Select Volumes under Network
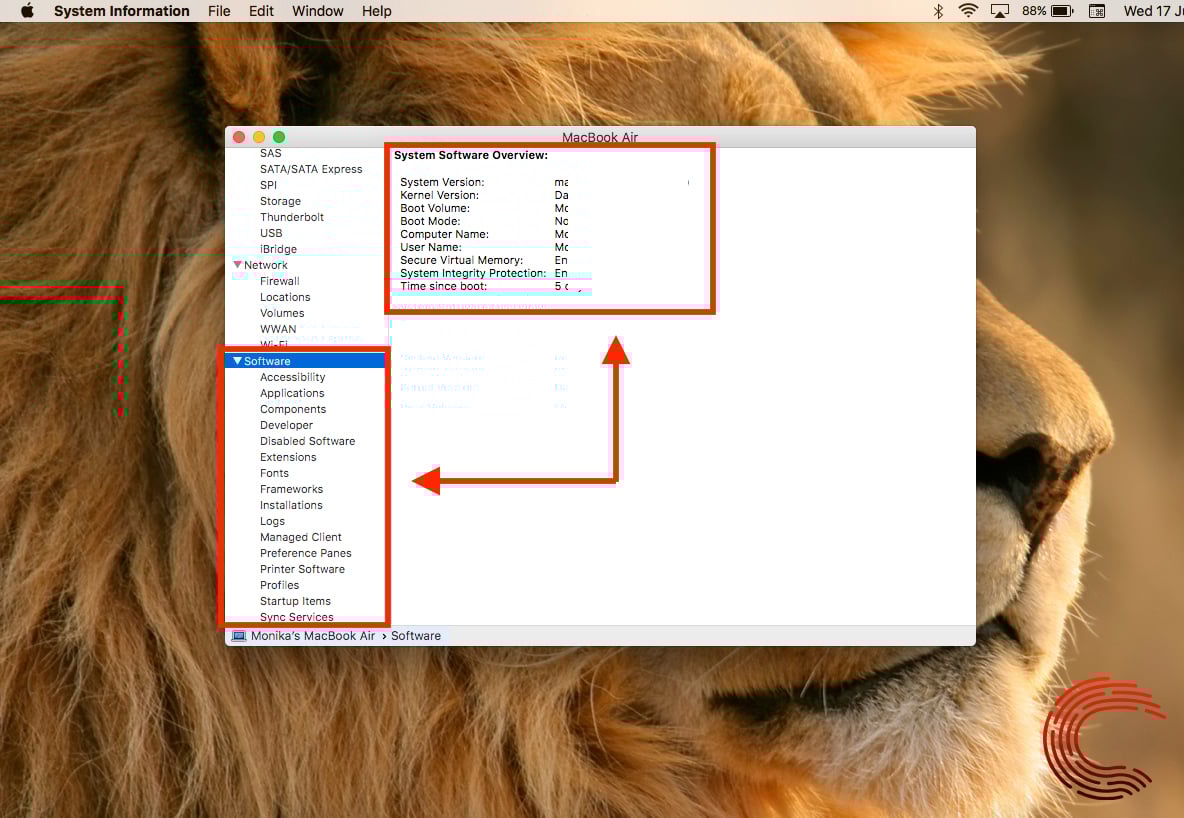 coord(282,313)
